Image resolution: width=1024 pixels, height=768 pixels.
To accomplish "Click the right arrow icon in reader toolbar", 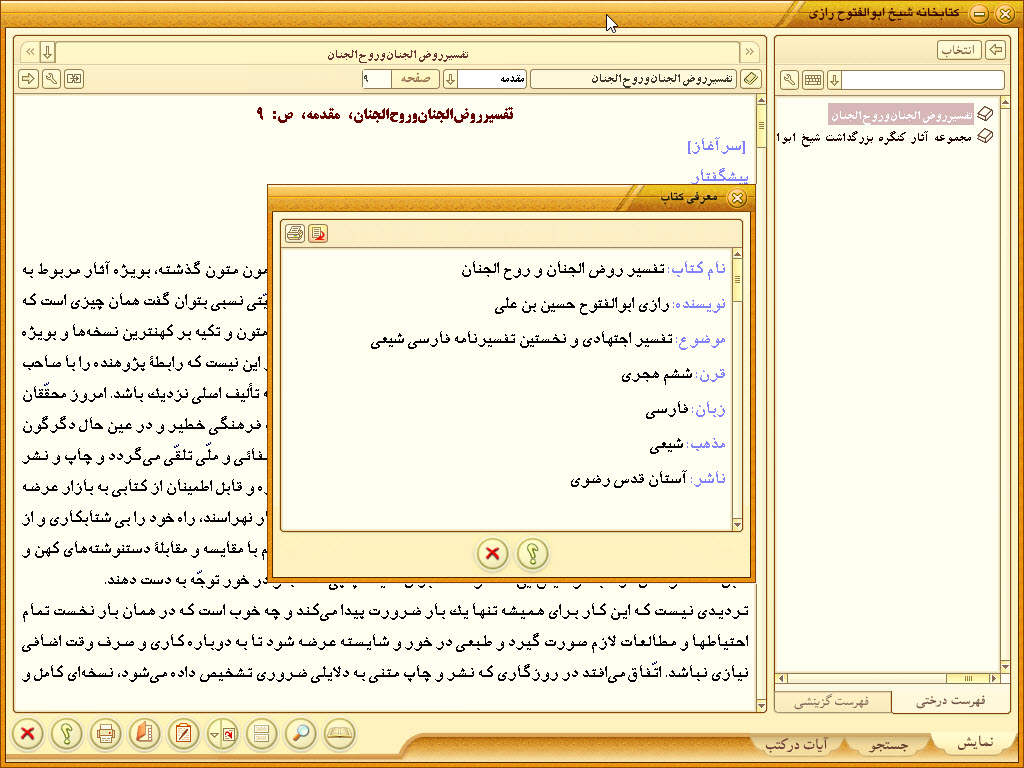I will [28, 79].
